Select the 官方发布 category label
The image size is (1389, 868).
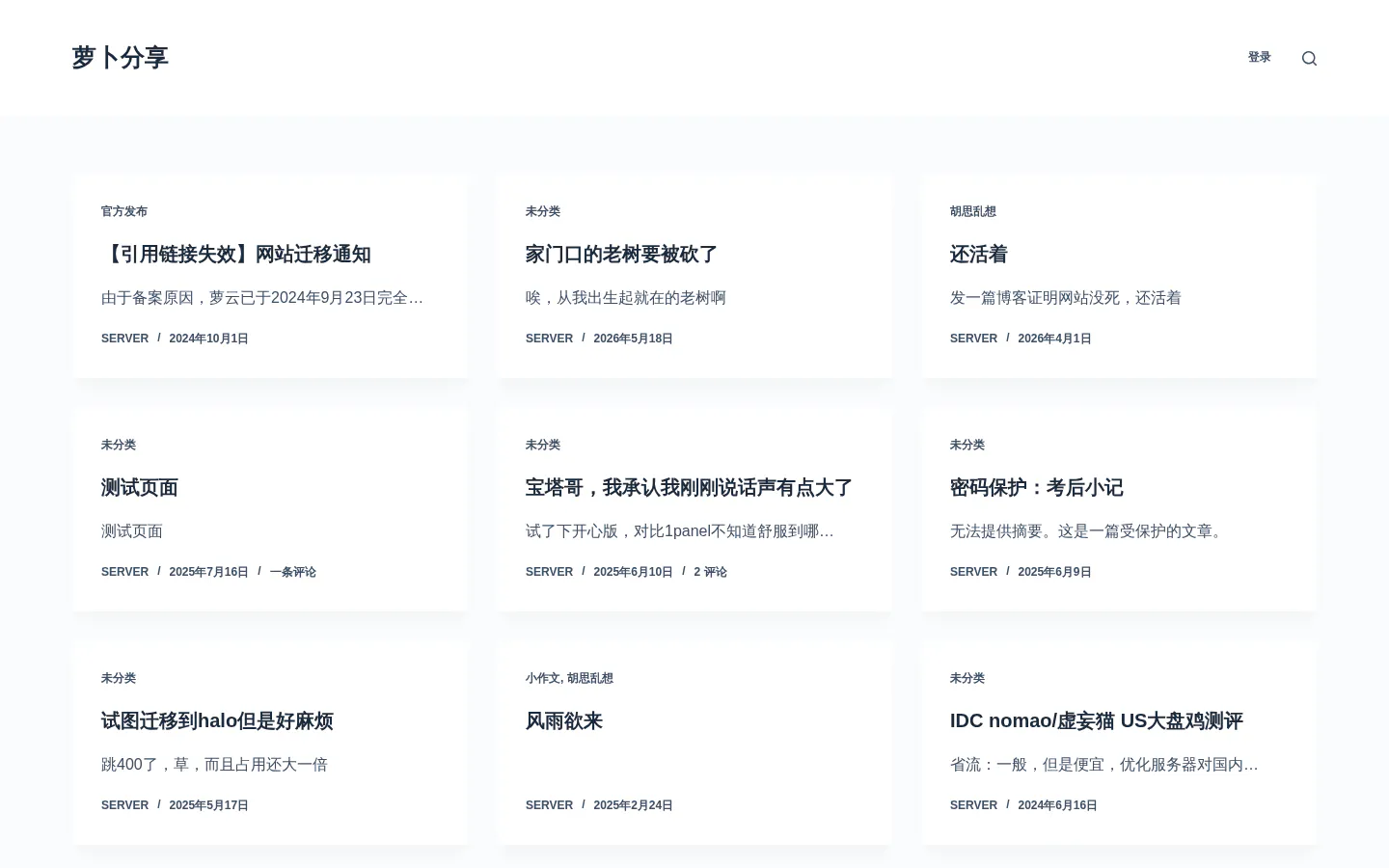pyautogui.click(x=124, y=211)
